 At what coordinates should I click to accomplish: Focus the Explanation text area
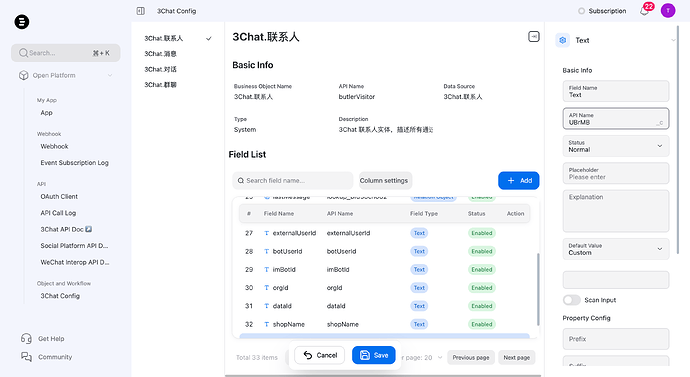616,211
